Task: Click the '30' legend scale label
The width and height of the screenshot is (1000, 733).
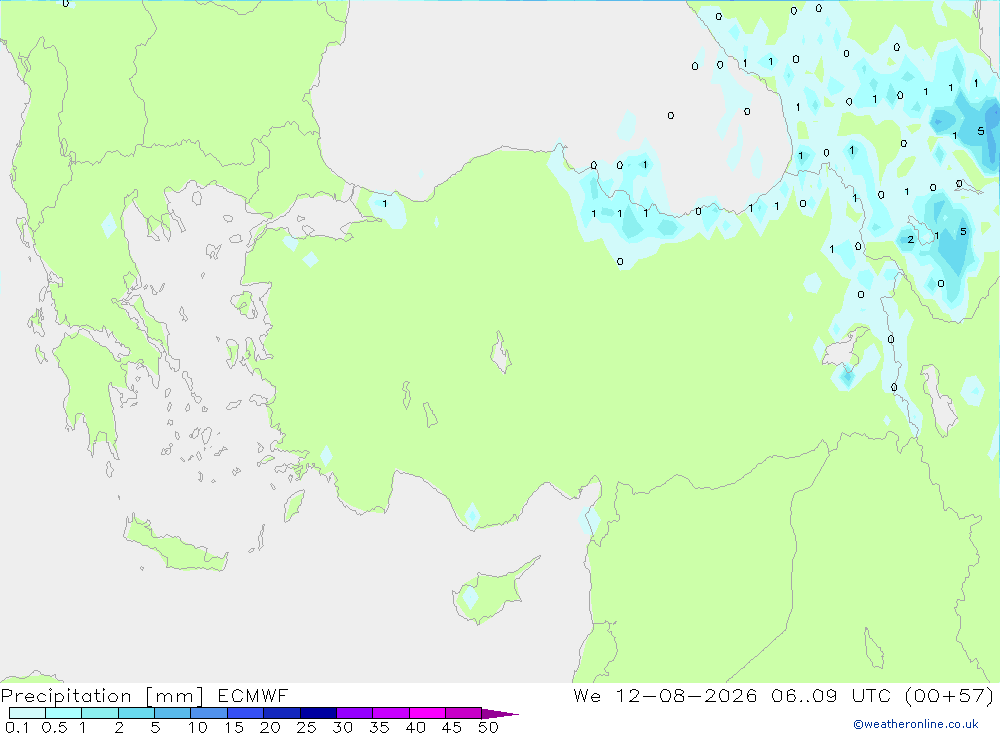Action: pos(342,727)
